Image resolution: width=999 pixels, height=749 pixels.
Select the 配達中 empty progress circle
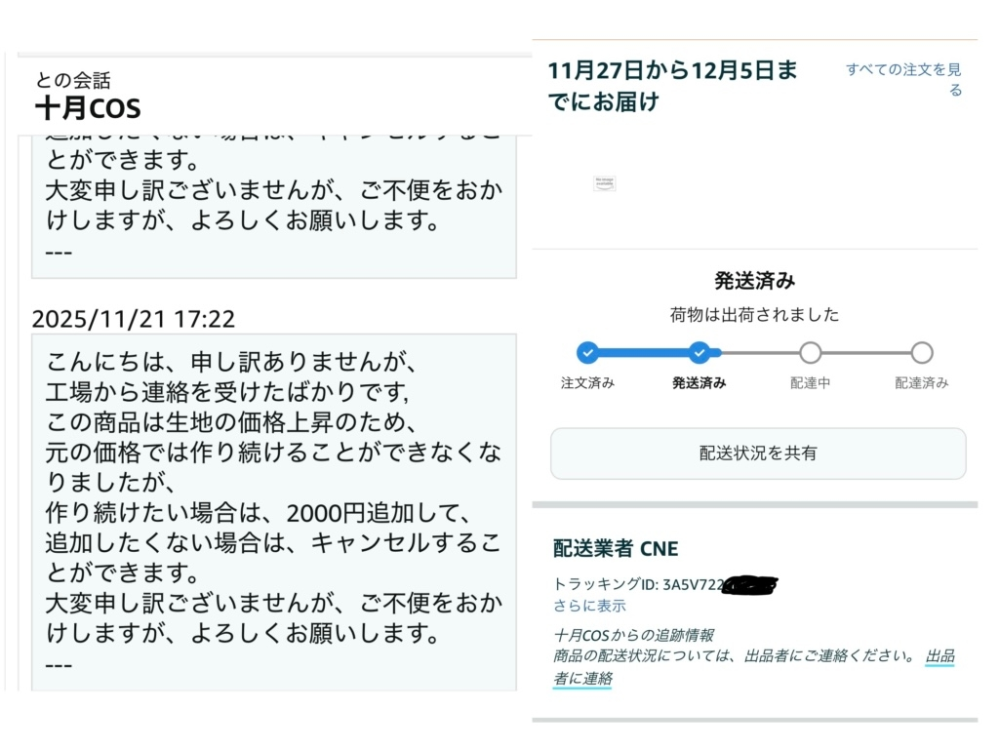pyautogui.click(x=810, y=352)
